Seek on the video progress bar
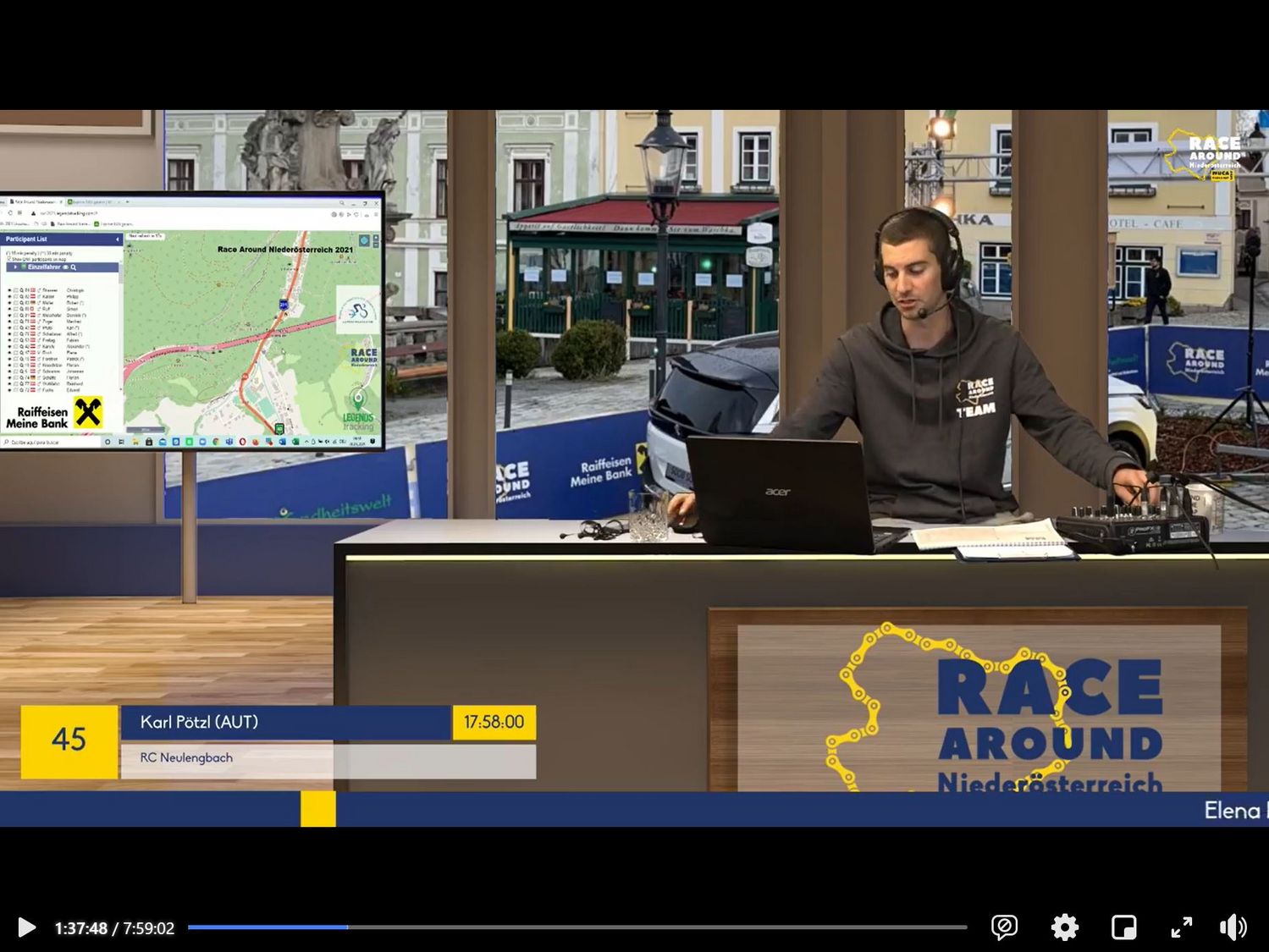Image resolution: width=1269 pixels, height=952 pixels. 576,927
